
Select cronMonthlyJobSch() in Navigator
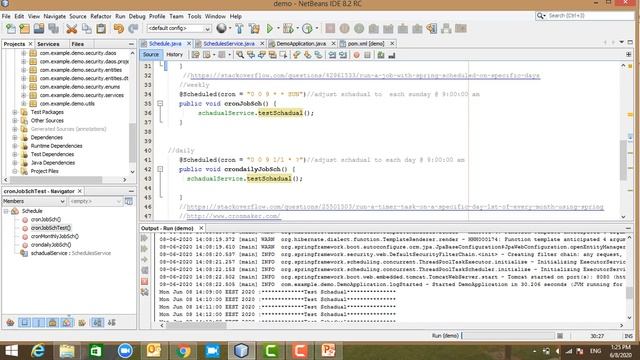(55, 236)
